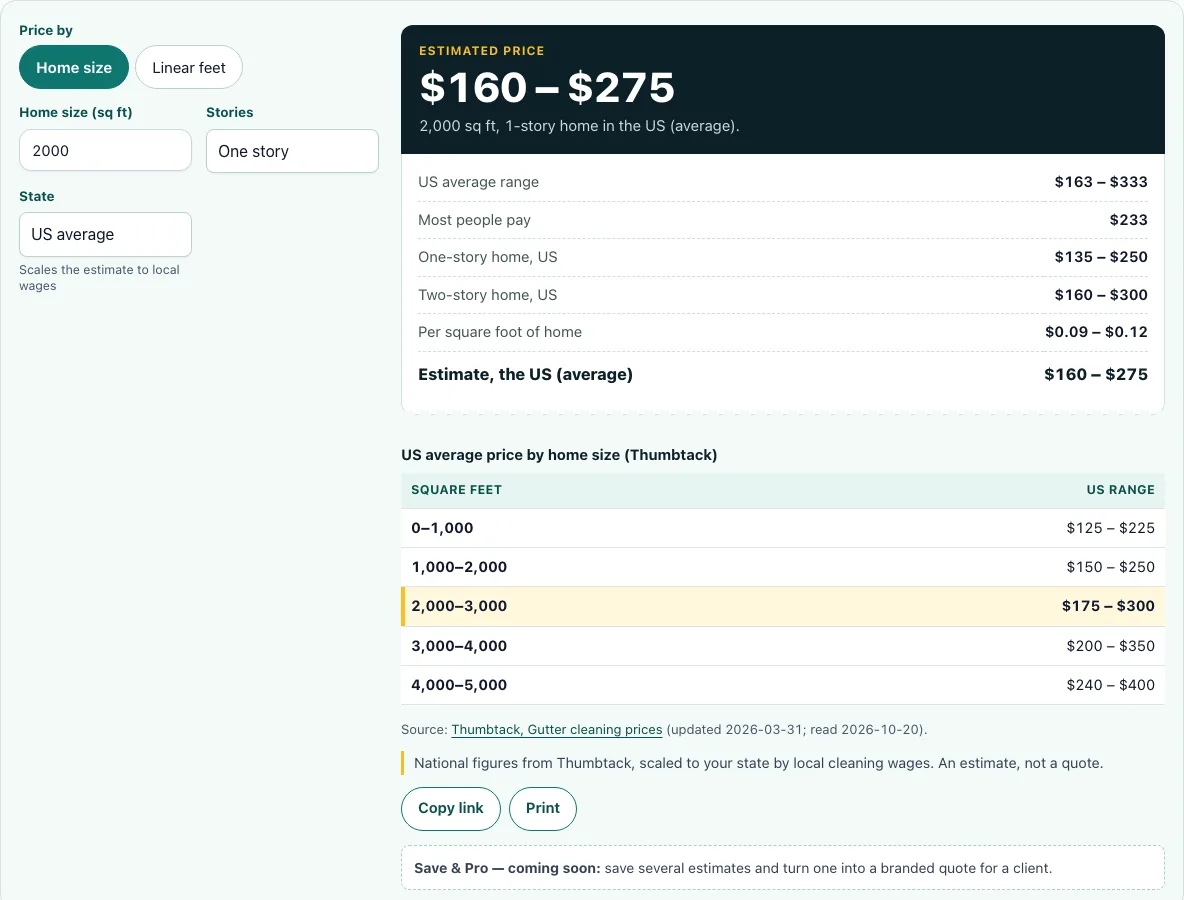The width and height of the screenshot is (1184, 900).
Task: Select the 3,000–4,000 square feet row
Action: click(x=783, y=646)
